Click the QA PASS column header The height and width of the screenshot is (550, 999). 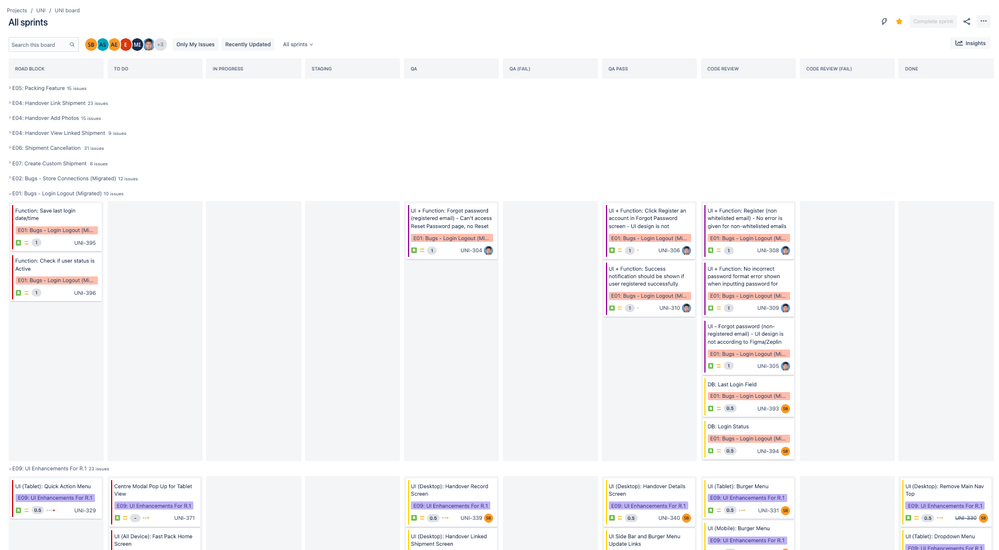click(649, 69)
